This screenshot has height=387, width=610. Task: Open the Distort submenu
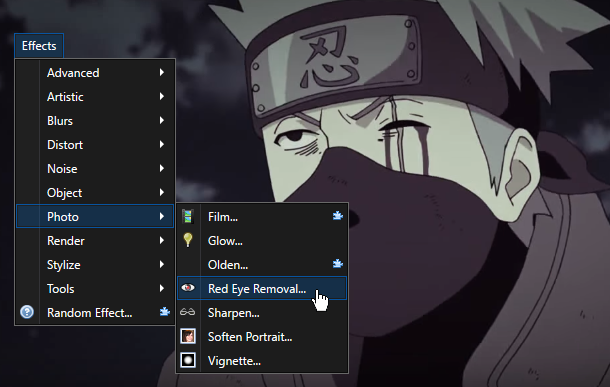(95, 145)
